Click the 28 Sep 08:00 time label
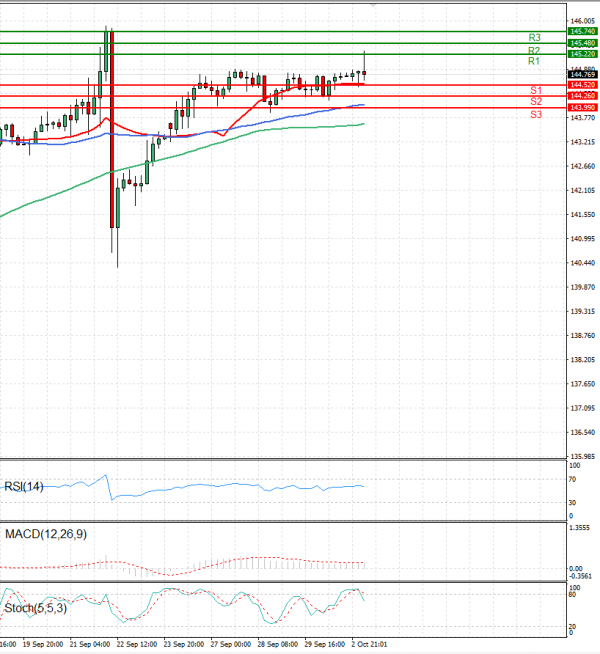Image resolution: width=600 pixels, height=654 pixels. pyautogui.click(x=278, y=644)
